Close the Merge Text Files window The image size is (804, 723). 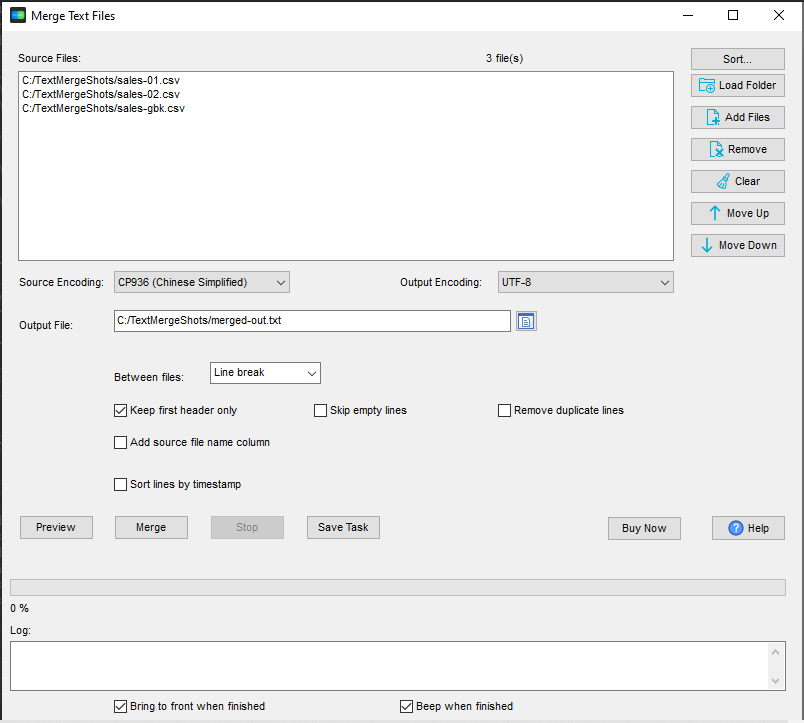[779, 15]
